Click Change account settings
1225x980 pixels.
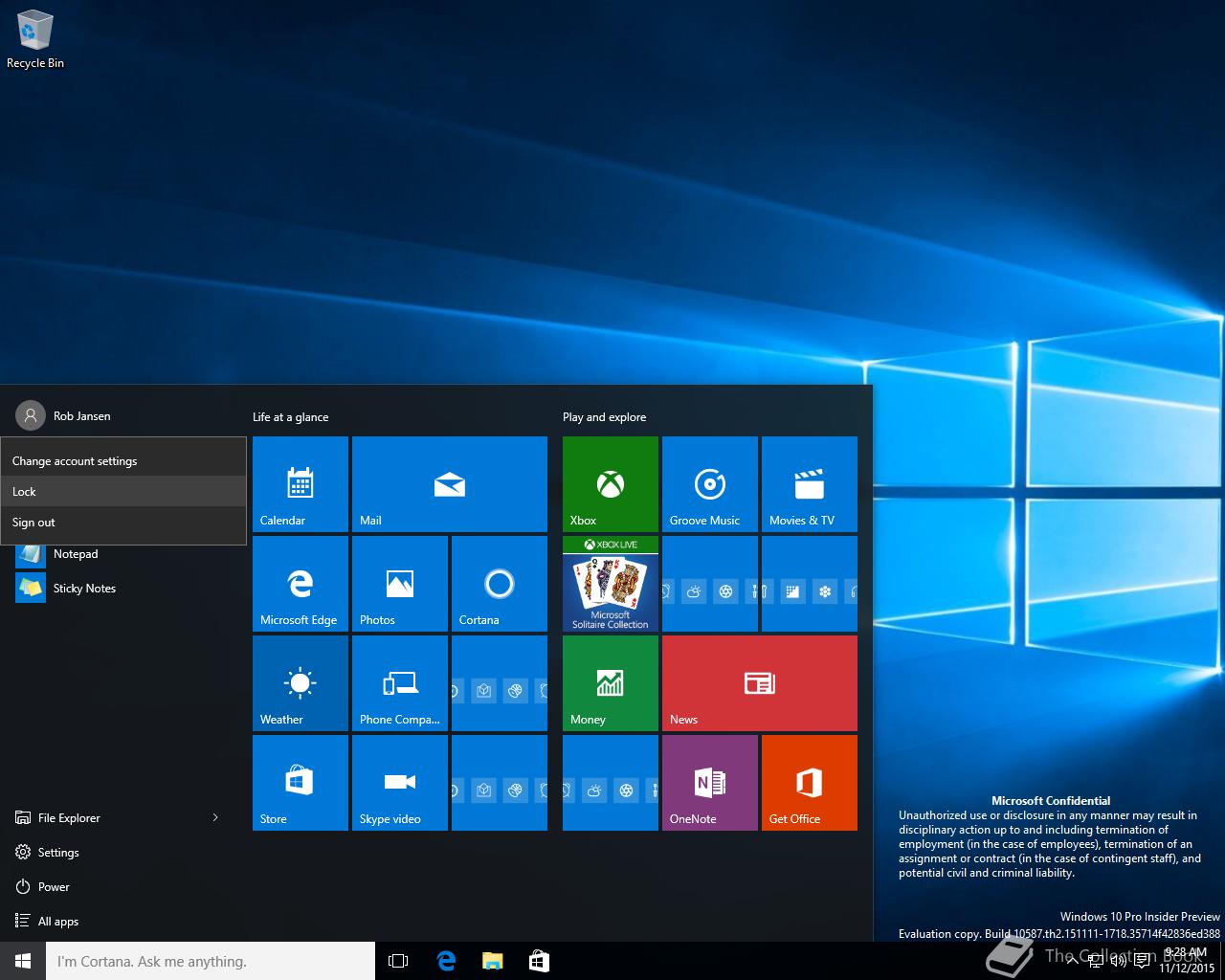(123, 461)
